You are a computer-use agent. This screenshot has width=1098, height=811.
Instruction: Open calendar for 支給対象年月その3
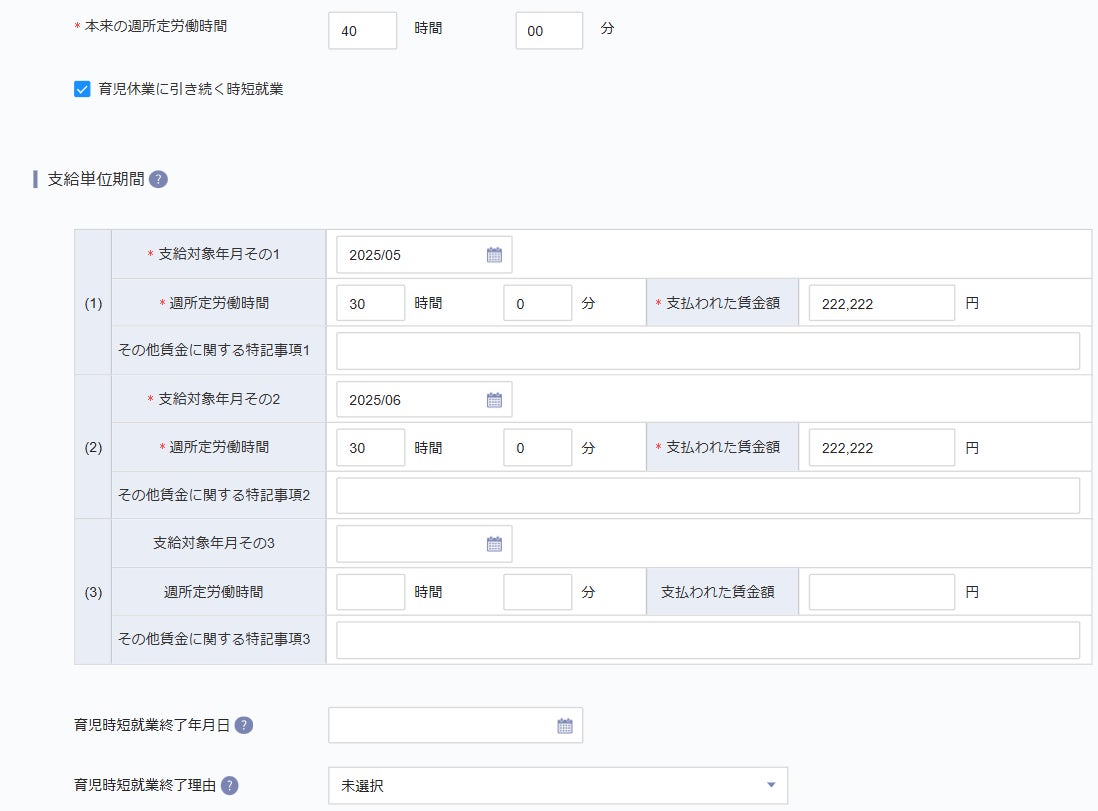pos(494,544)
